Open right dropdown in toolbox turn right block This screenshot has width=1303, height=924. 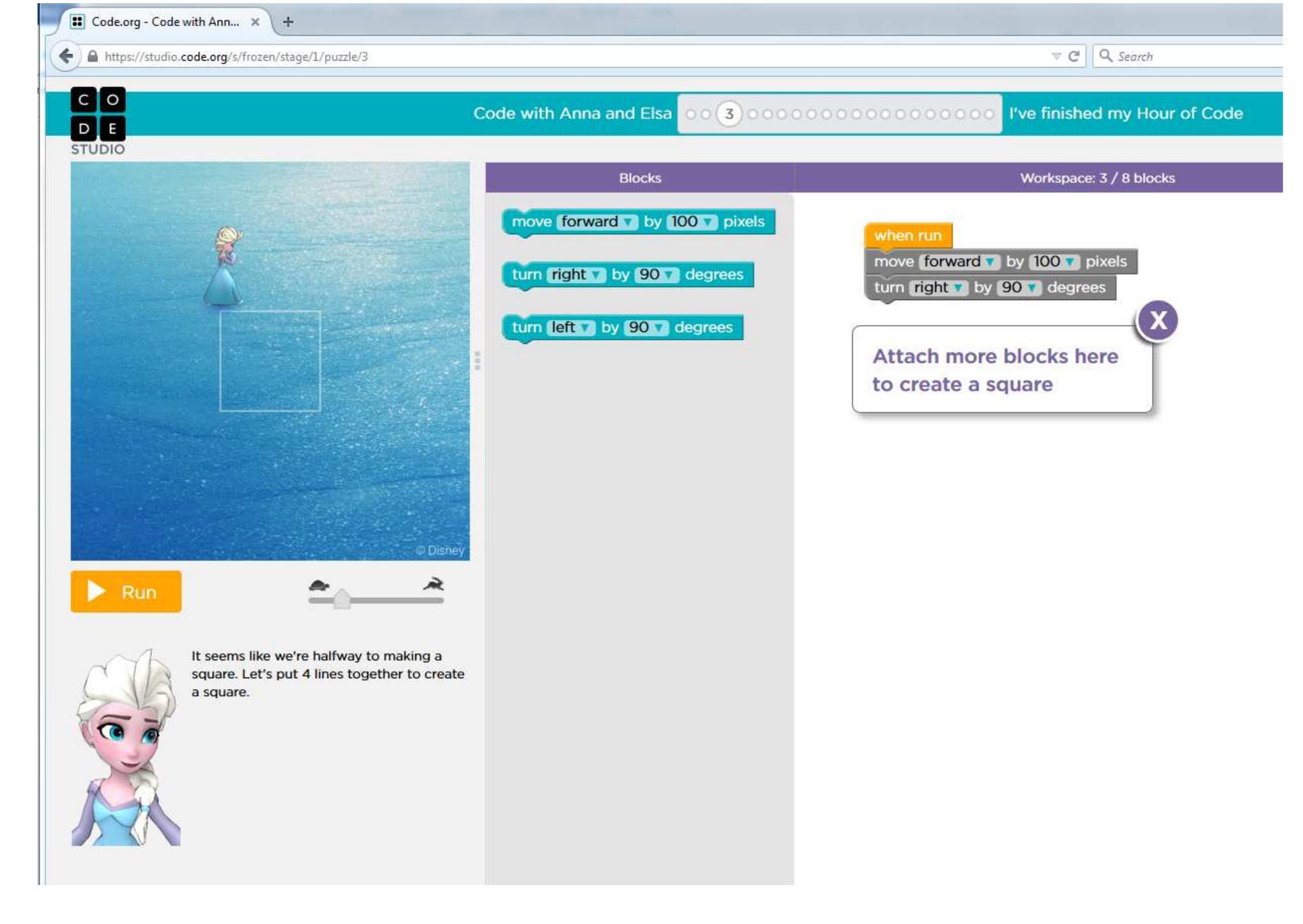576,275
